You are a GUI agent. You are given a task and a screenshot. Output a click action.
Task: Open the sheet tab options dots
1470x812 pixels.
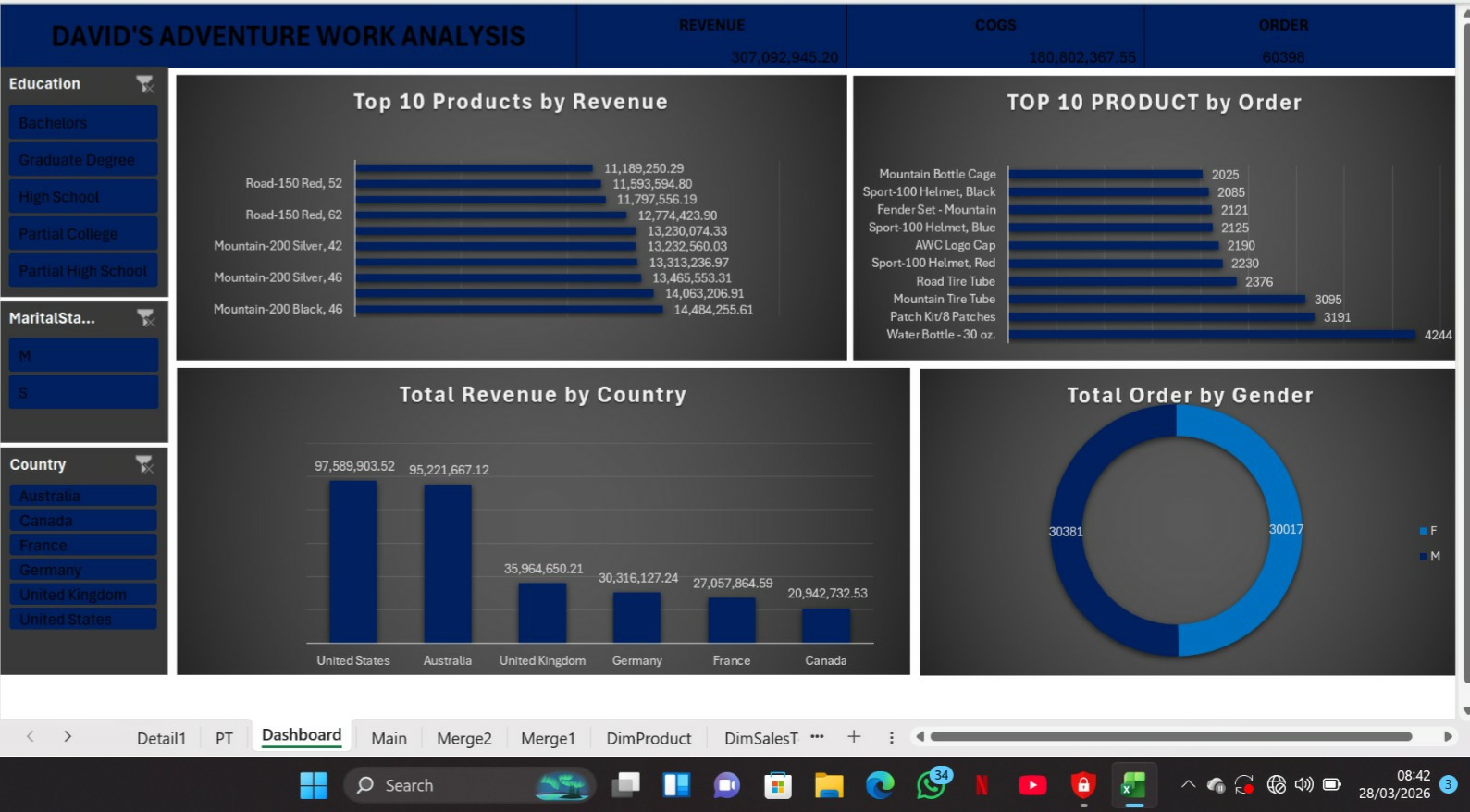coord(891,737)
